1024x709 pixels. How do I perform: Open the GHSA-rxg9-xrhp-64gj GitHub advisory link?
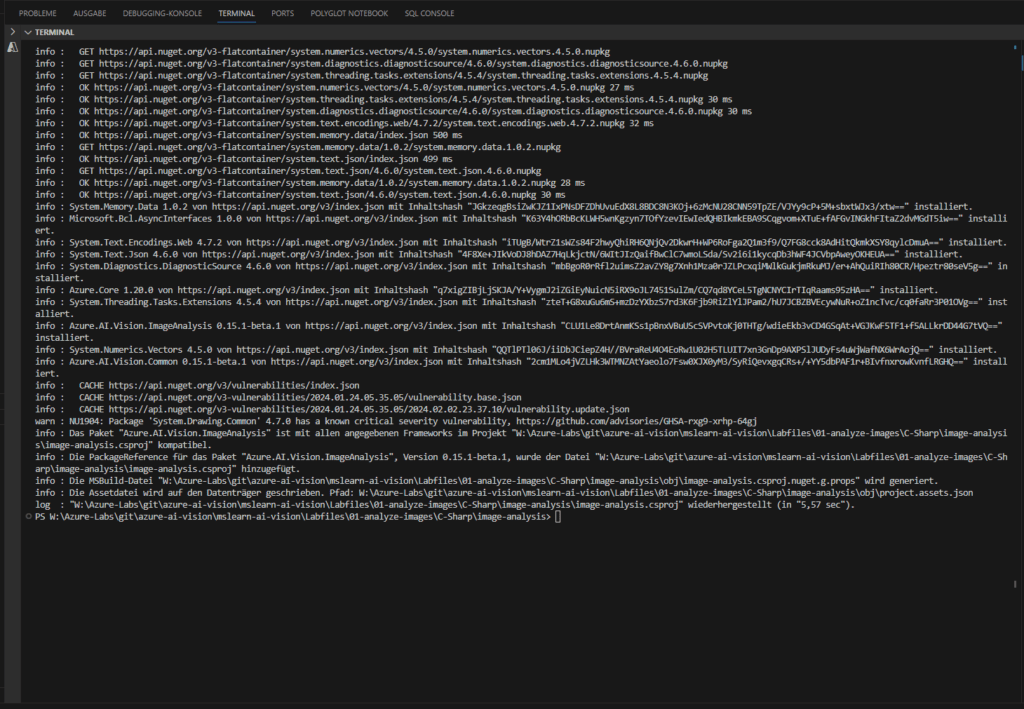[636, 421]
